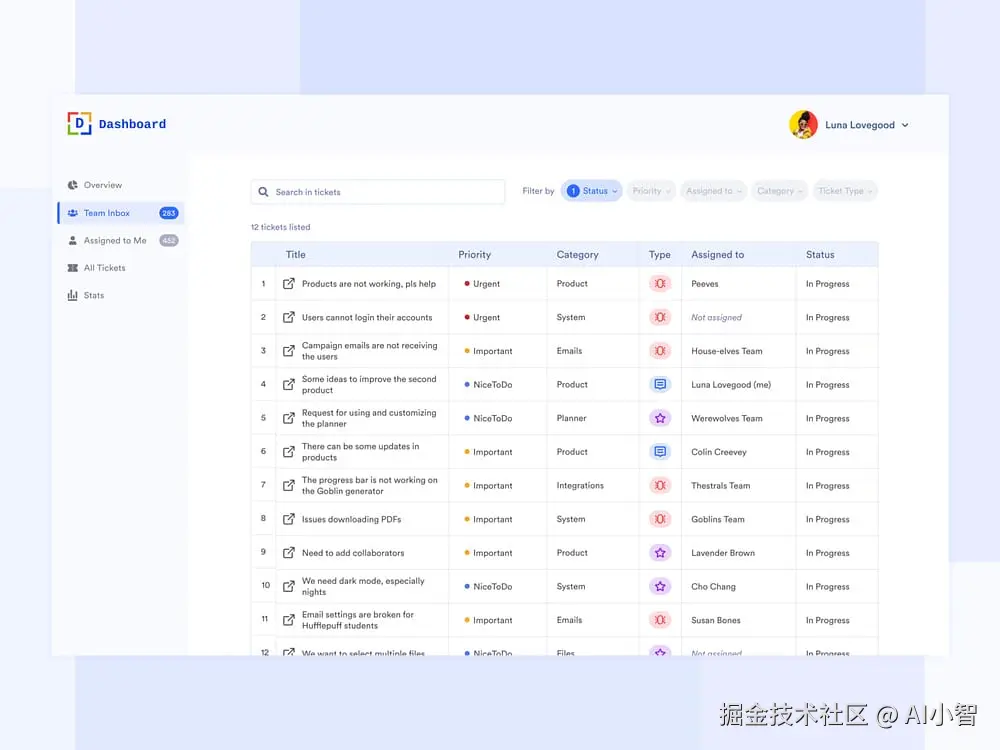Click the Team Inbox 283 count badge
The height and width of the screenshot is (750, 1000).
(168, 213)
